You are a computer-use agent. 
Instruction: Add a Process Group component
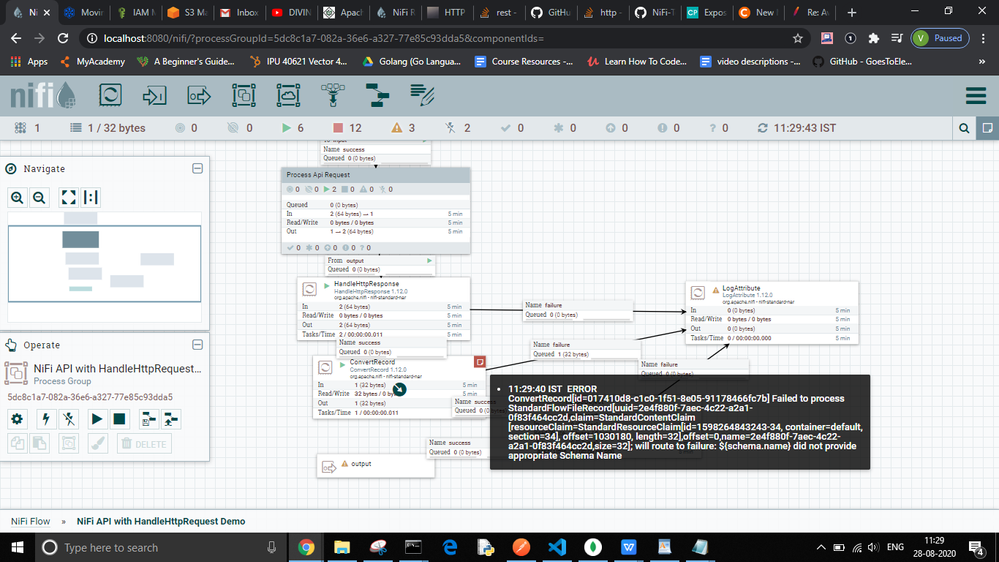(x=243, y=96)
